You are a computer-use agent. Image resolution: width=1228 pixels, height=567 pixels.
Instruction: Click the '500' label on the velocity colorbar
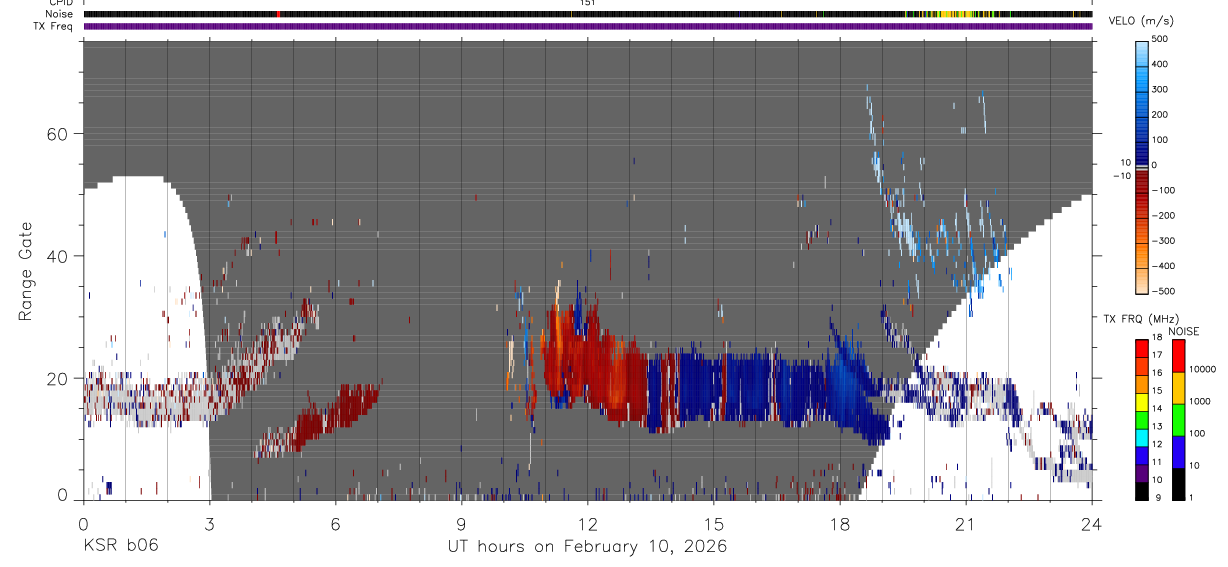coord(1161,39)
